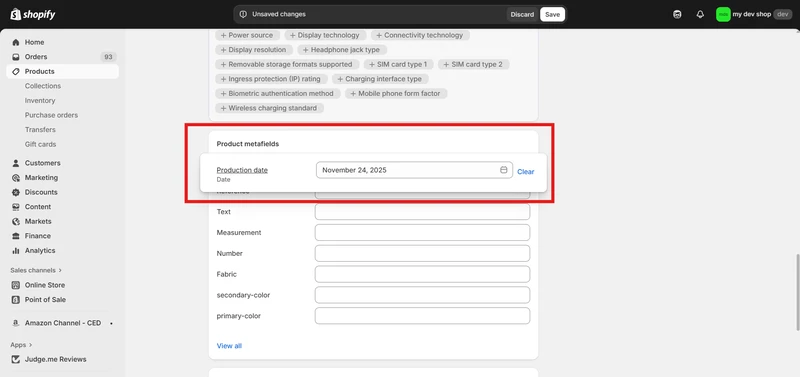Add Ingress protection (IP) rating attribute
The width and height of the screenshot is (800, 377).
[x=271, y=79]
